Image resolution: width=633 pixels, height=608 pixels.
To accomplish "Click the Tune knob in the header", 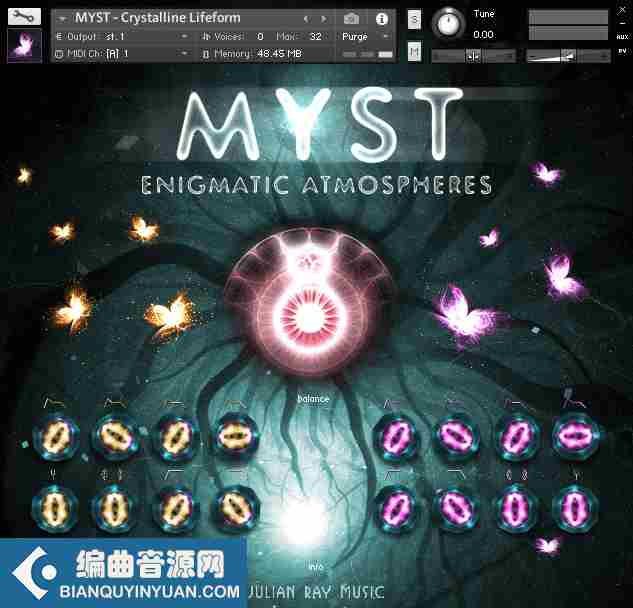I will pos(448,23).
